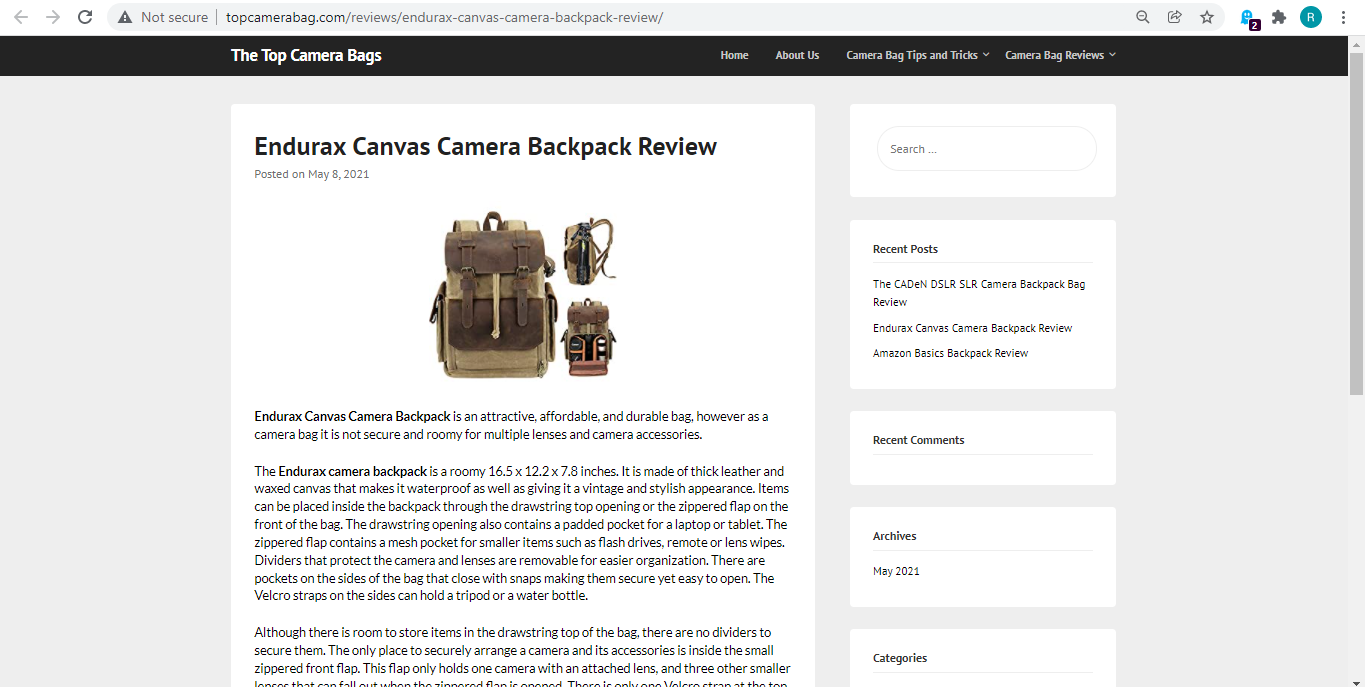Screen dimensions: 1365x687
Task: Expand the Camera Bag Tips and Tricks menu
Action: (x=917, y=55)
